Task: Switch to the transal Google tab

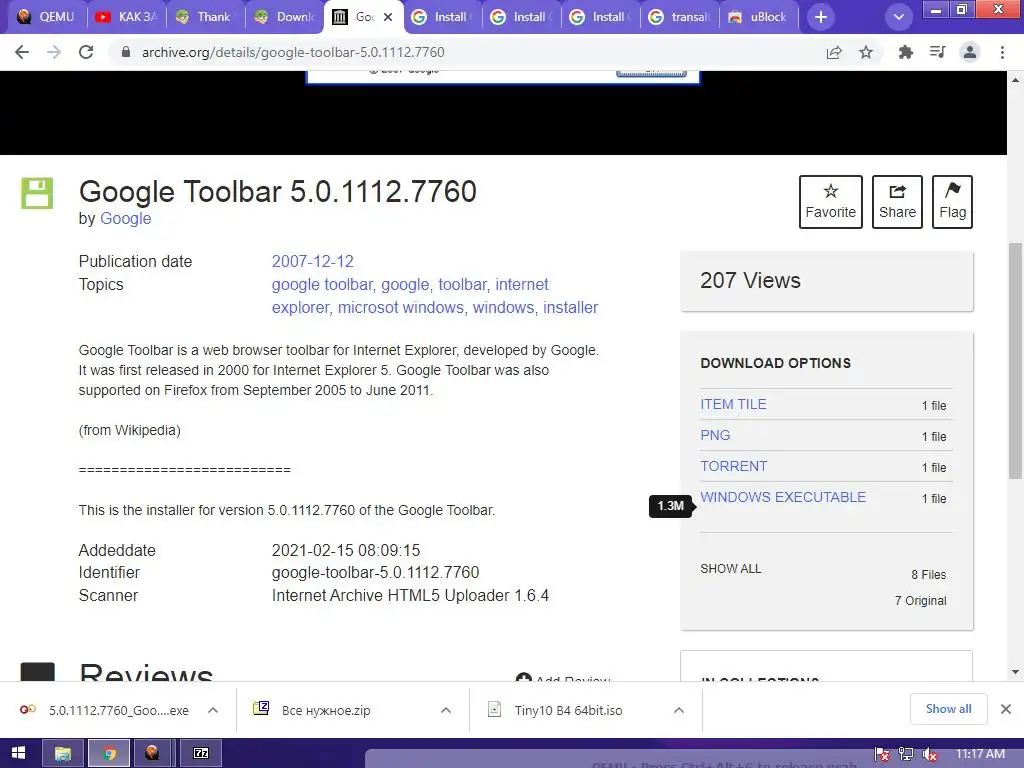Action: 679,17
